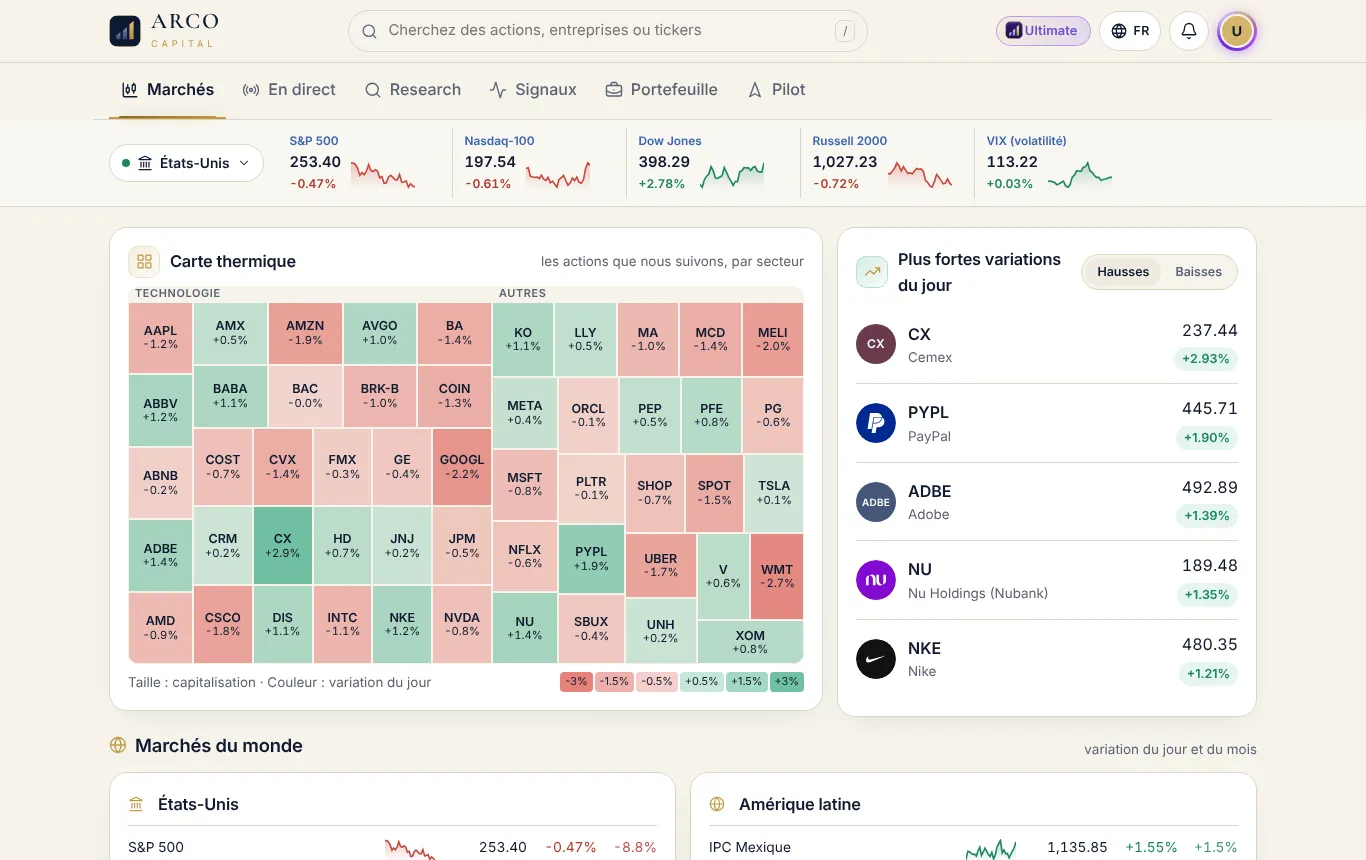This screenshot has width=1366, height=860.
Task: Click the Adobe ADBE logo icon
Action: 876,502
